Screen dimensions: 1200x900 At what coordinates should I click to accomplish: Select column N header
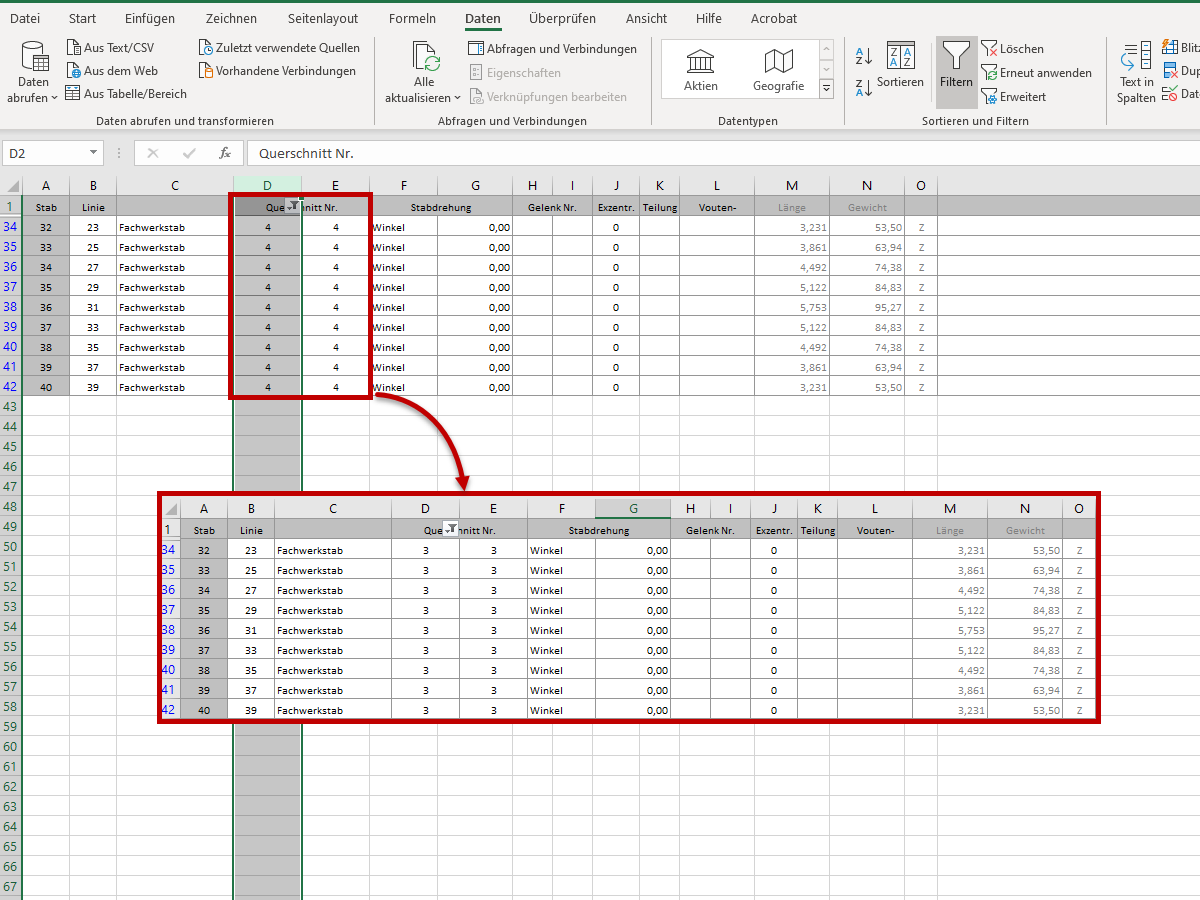coord(867,186)
